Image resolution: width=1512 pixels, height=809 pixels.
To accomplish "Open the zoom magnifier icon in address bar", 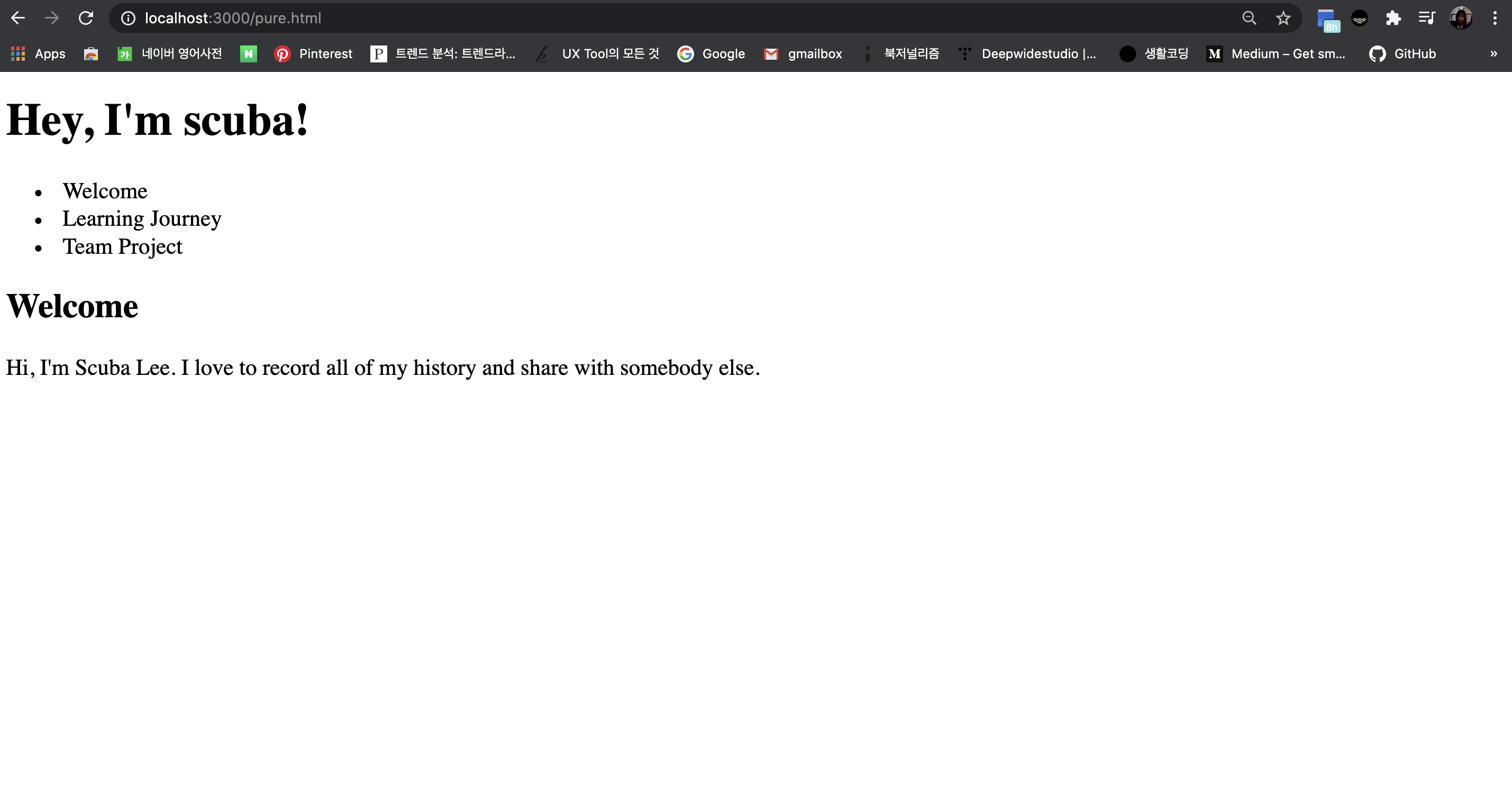I will [x=1249, y=18].
